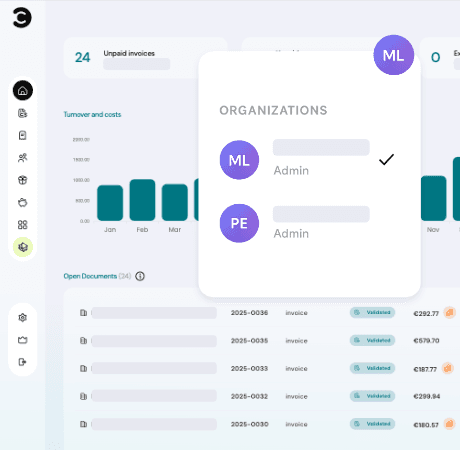
Task: Open the apps grid icon
Action: [22, 225]
